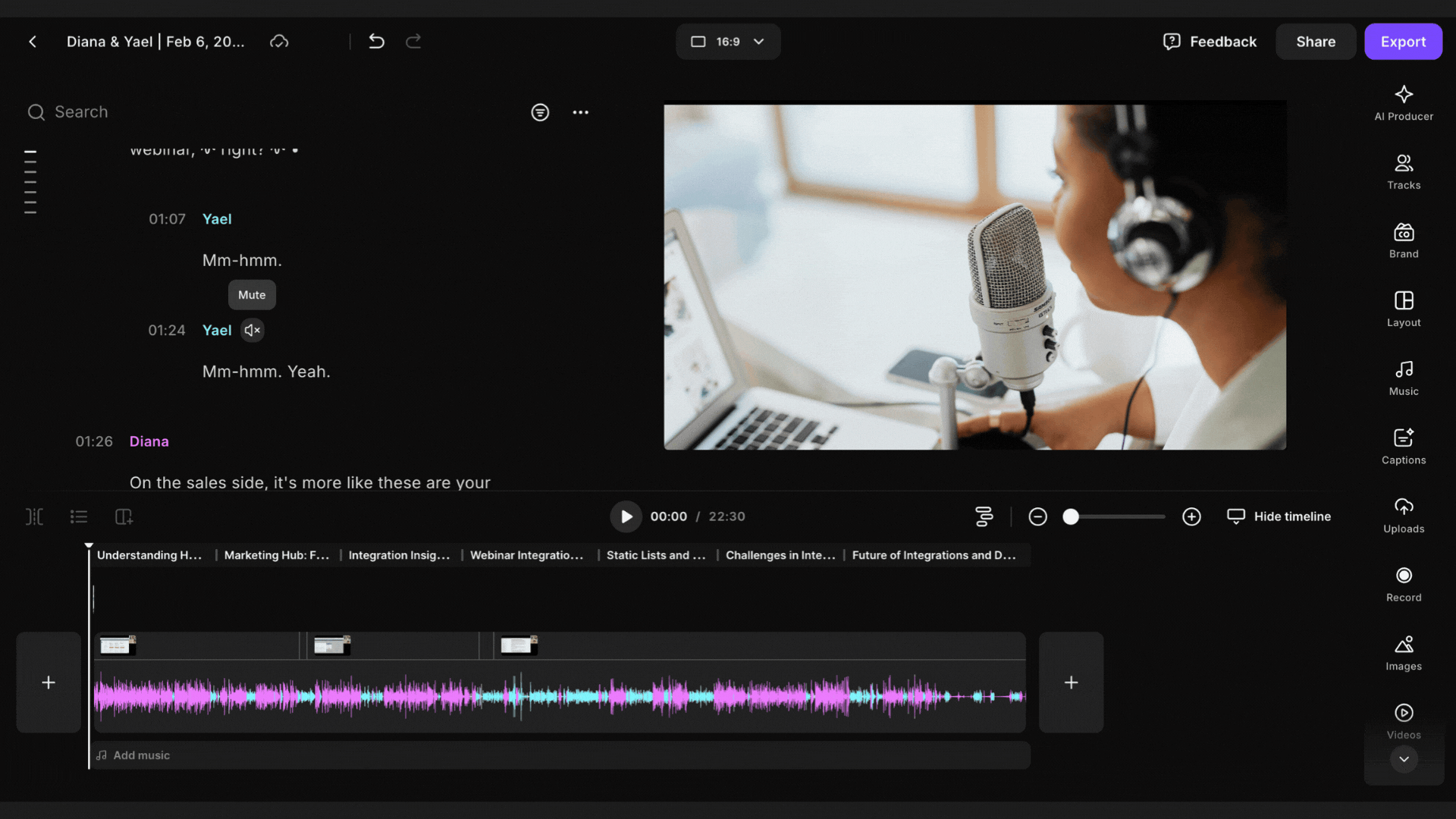Expand the sidebar with the chevron down
This screenshot has height=819, width=1456.
coord(1404,759)
